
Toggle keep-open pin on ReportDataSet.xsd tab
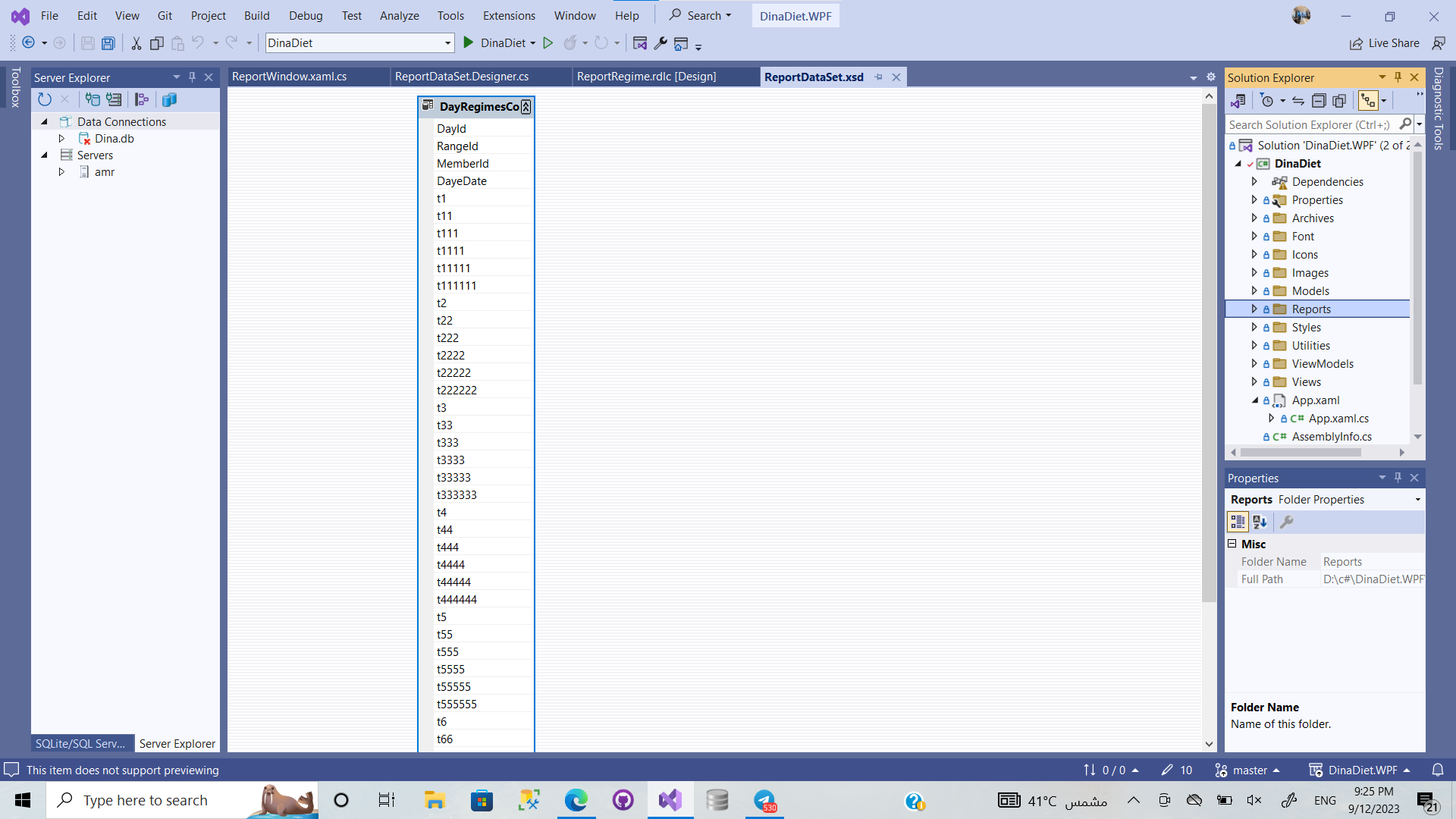pyautogui.click(x=879, y=77)
